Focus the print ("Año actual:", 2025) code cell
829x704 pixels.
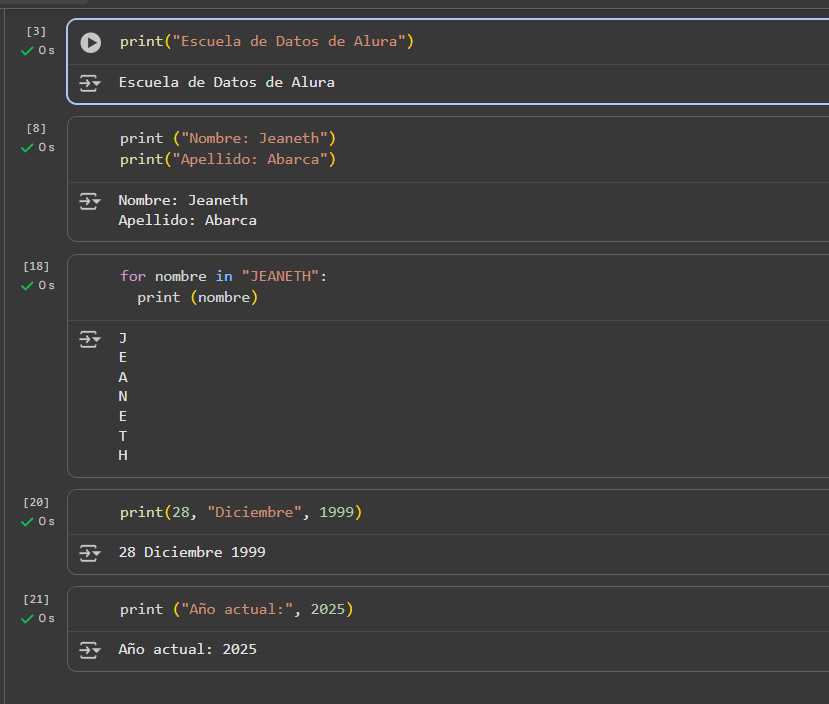click(236, 609)
